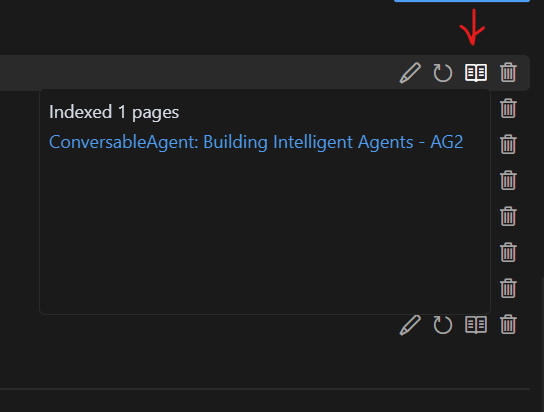Click the 'Indexed 1 pages' heading text
544x412 pixels.
114,112
